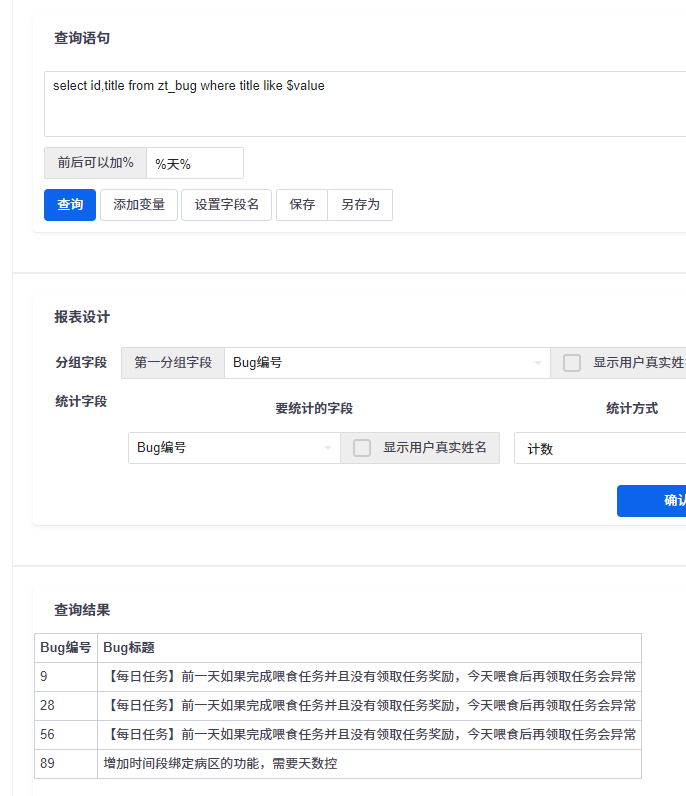
Task: Save the query with 保存
Action: click(302, 205)
